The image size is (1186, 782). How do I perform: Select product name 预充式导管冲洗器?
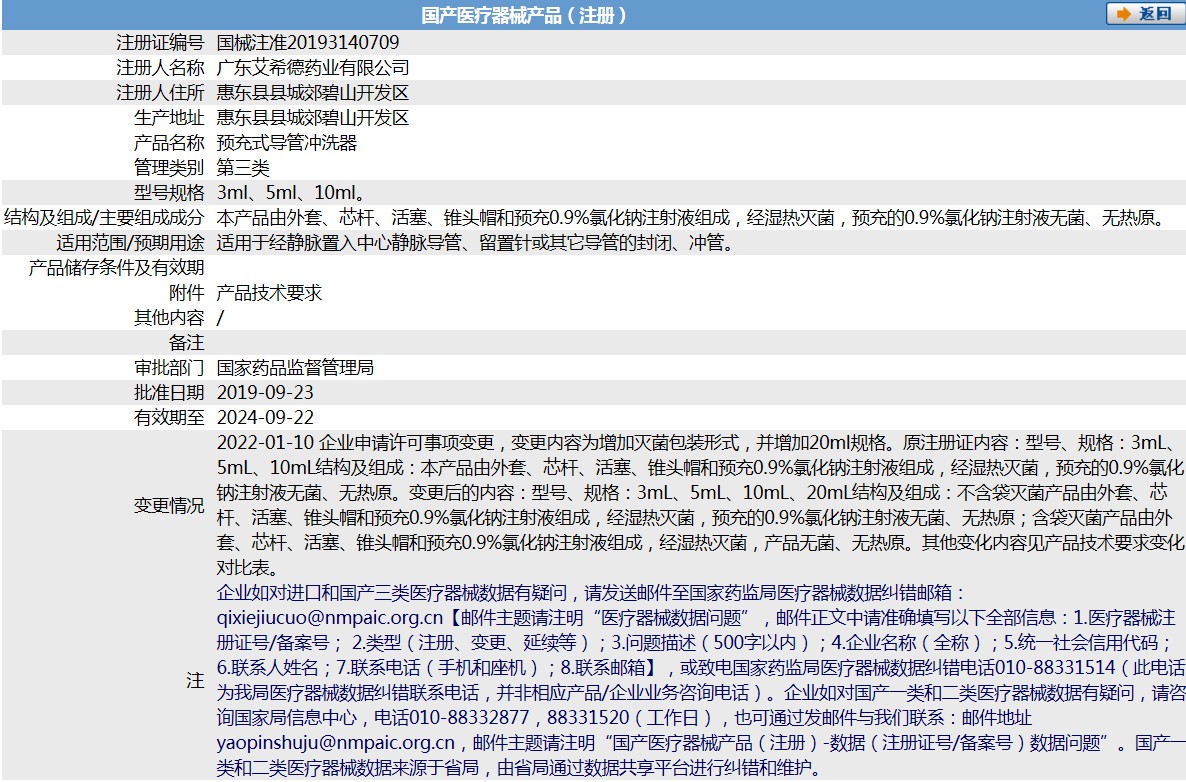click(x=287, y=142)
